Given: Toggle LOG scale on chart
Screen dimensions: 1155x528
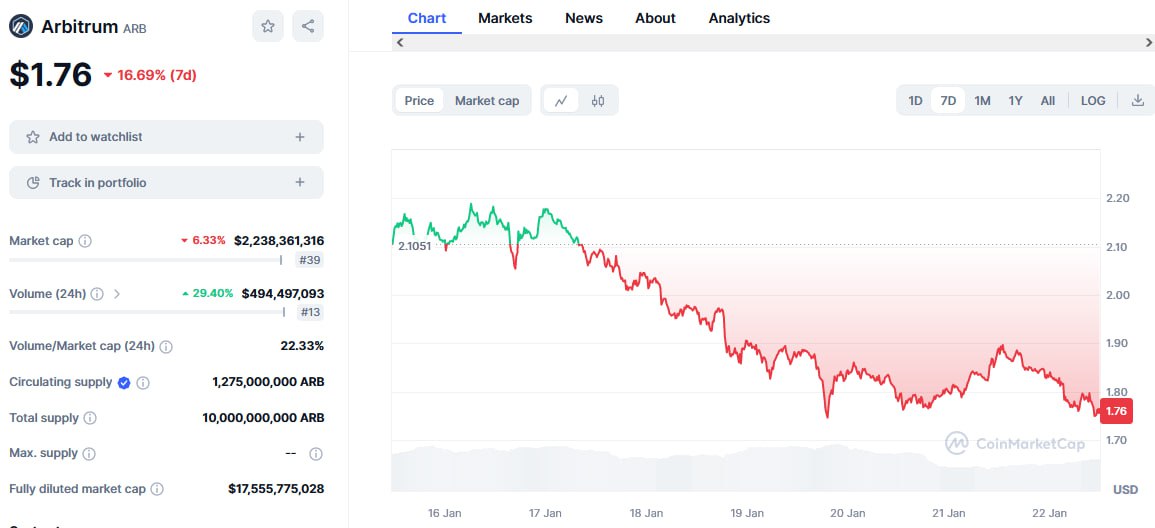Looking at the screenshot, I should (1093, 100).
